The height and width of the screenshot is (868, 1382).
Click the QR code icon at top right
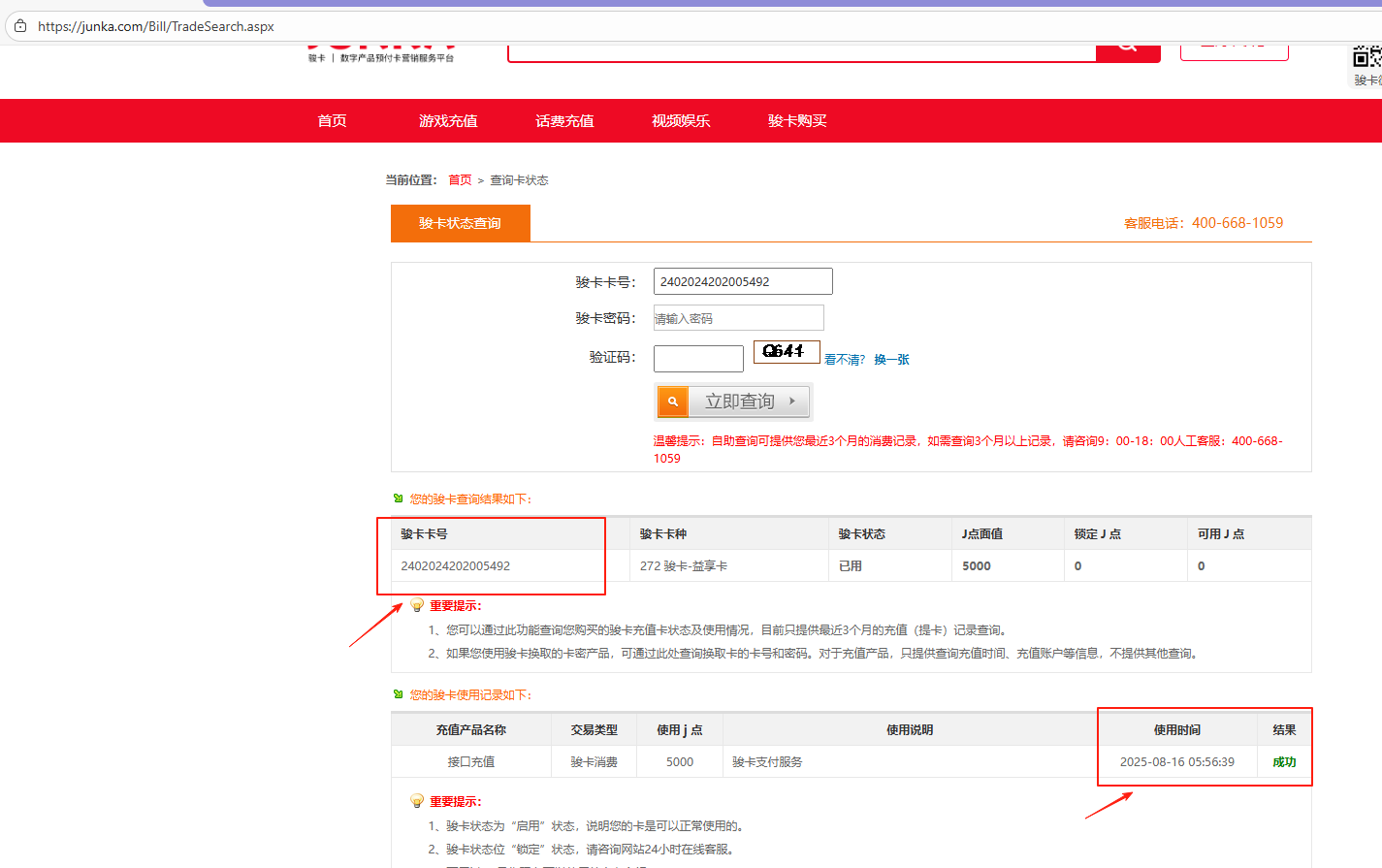point(1367,56)
